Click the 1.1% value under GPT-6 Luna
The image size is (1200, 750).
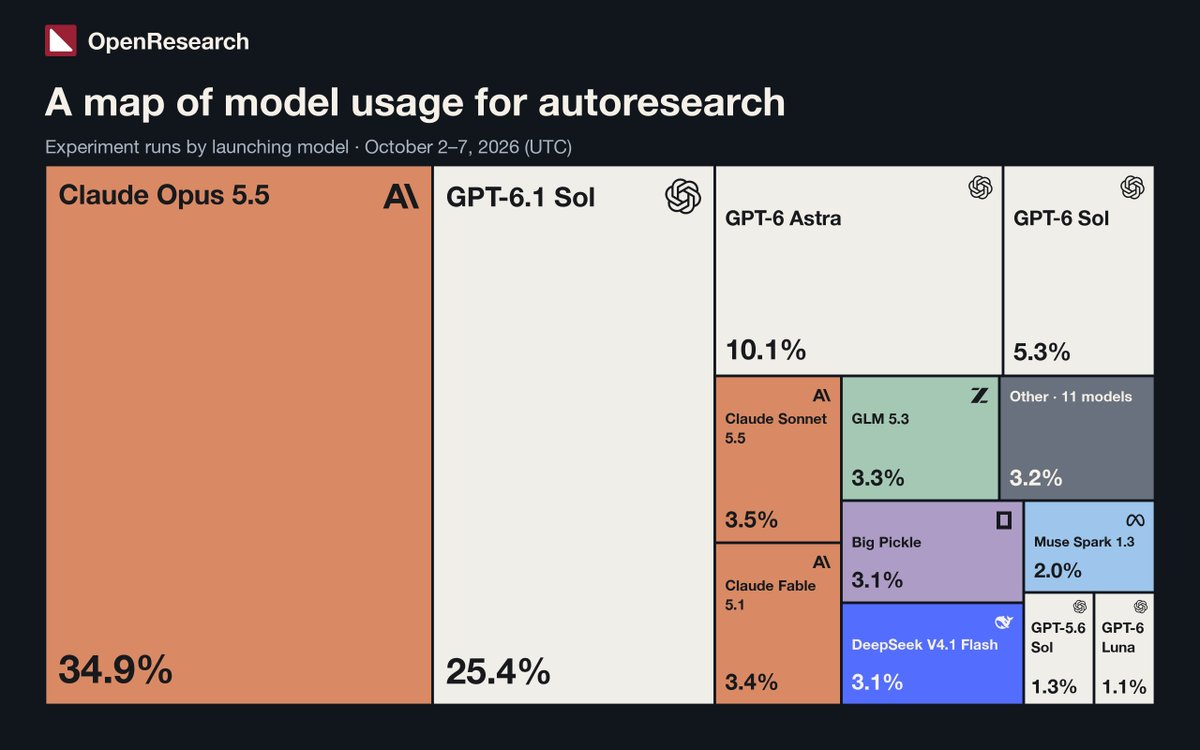click(1124, 687)
